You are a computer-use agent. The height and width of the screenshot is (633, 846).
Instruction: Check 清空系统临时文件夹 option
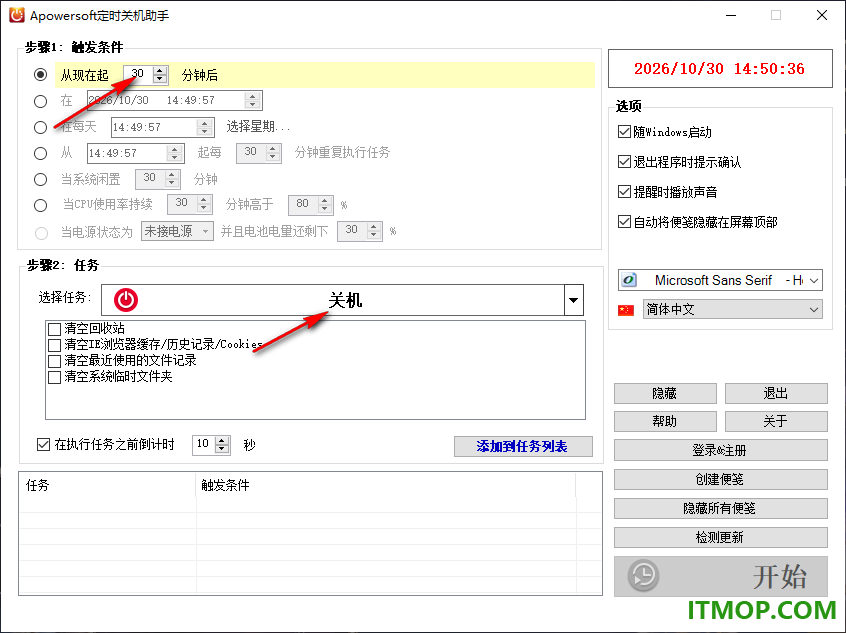coord(54,377)
